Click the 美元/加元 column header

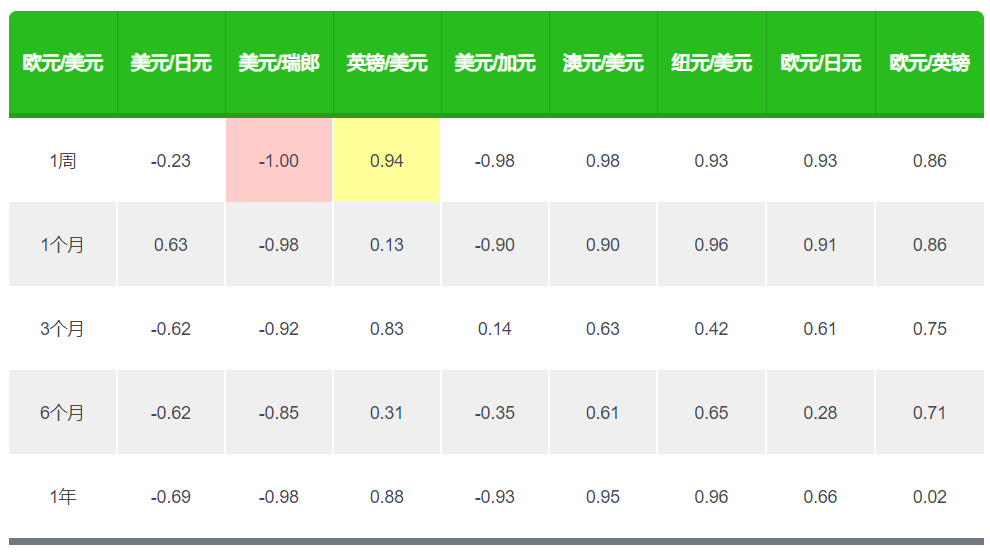495,63
